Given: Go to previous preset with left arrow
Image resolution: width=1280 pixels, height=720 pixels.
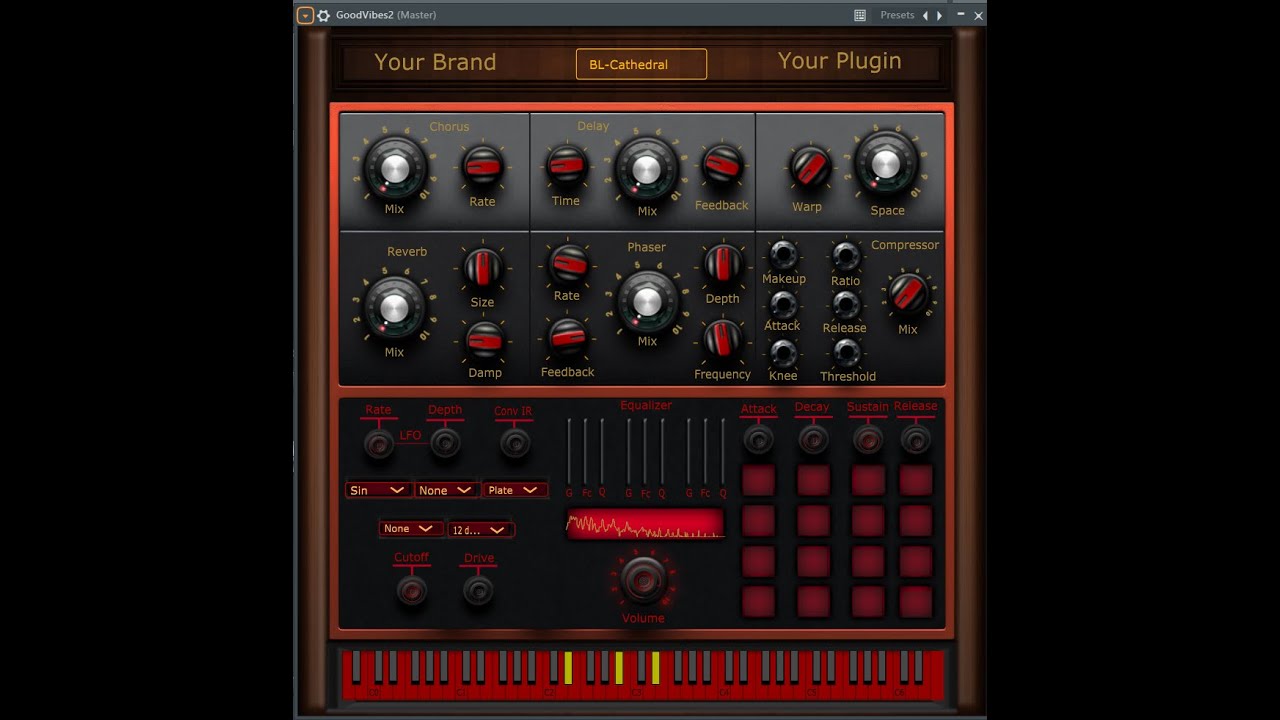Looking at the screenshot, I should pos(925,15).
